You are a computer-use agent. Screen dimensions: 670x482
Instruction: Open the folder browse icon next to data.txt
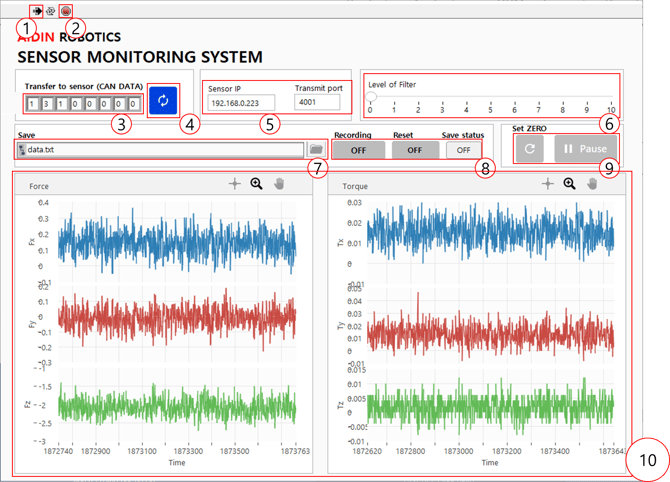[x=315, y=150]
